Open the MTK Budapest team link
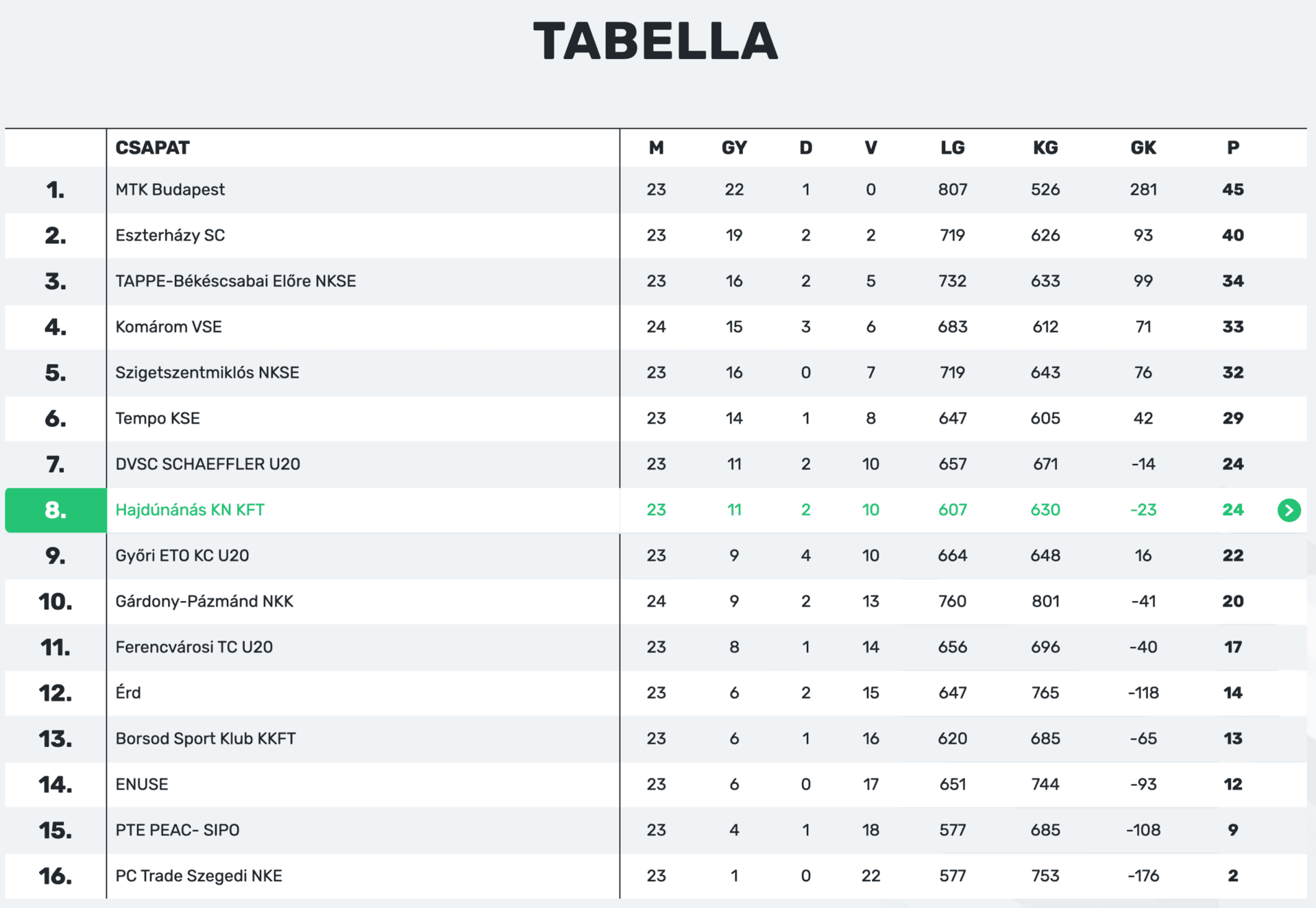 170,190
